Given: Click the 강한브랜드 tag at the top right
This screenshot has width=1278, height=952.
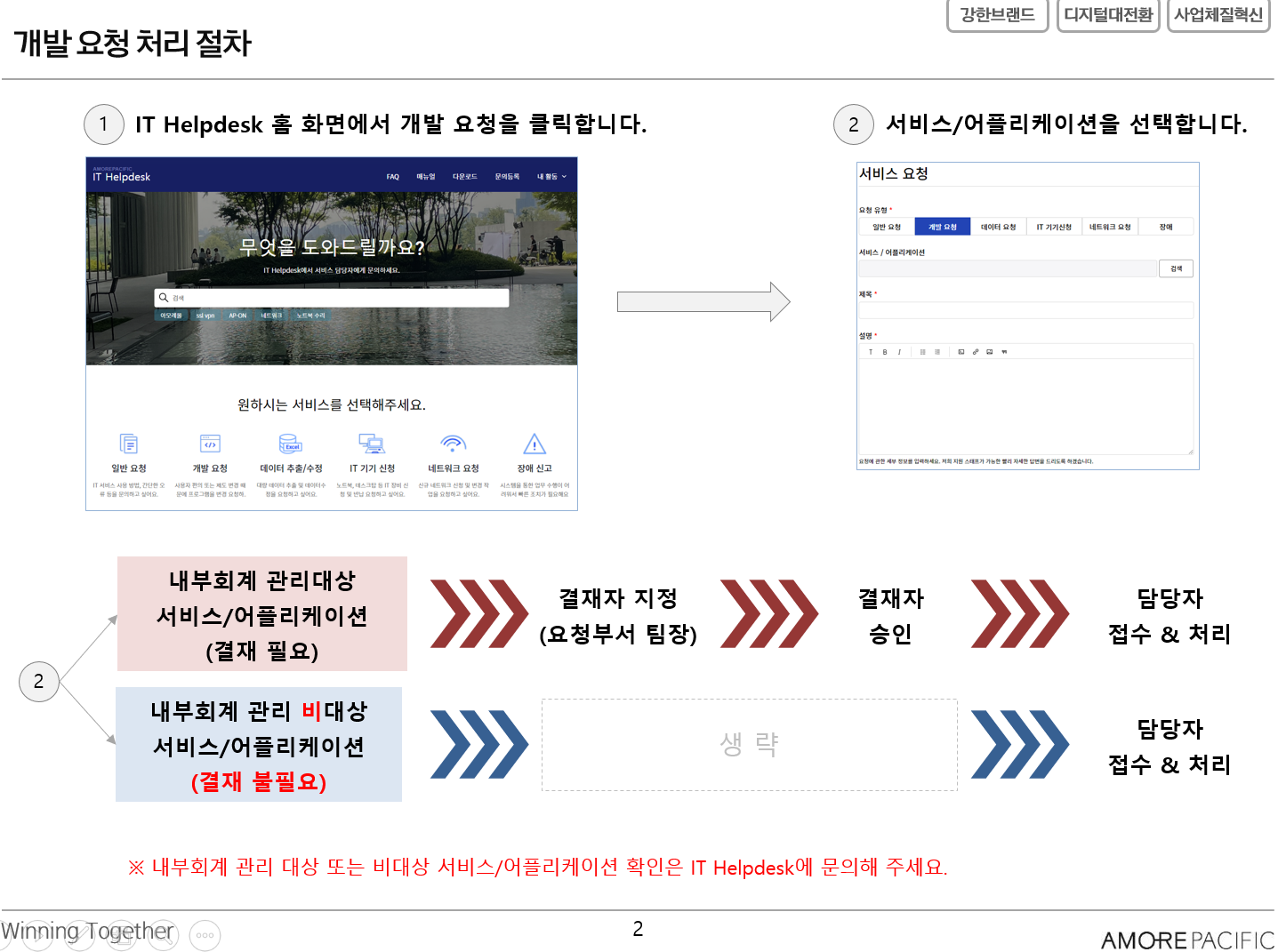Looking at the screenshot, I should pyautogui.click(x=998, y=15).
